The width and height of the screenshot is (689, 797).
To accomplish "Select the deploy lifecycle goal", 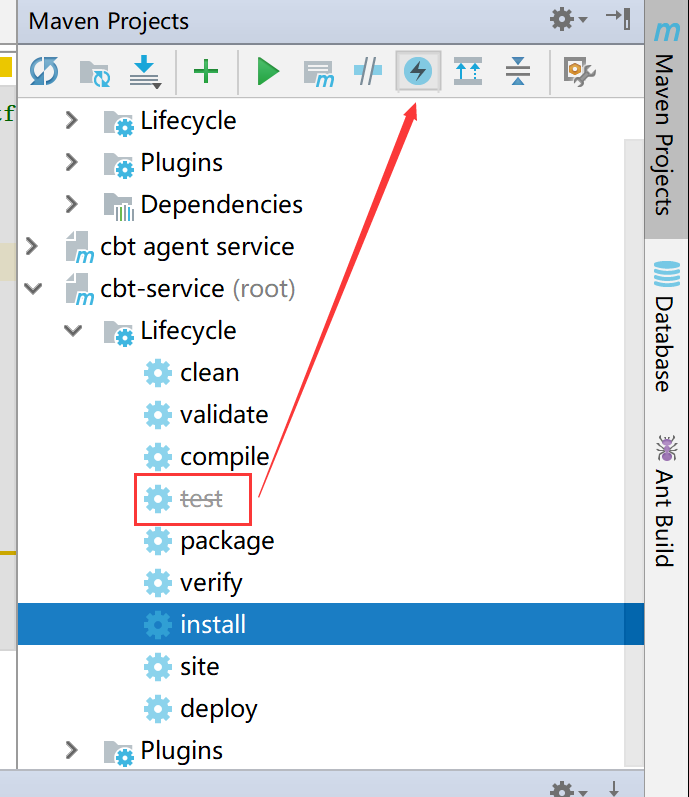I will coord(219,710).
